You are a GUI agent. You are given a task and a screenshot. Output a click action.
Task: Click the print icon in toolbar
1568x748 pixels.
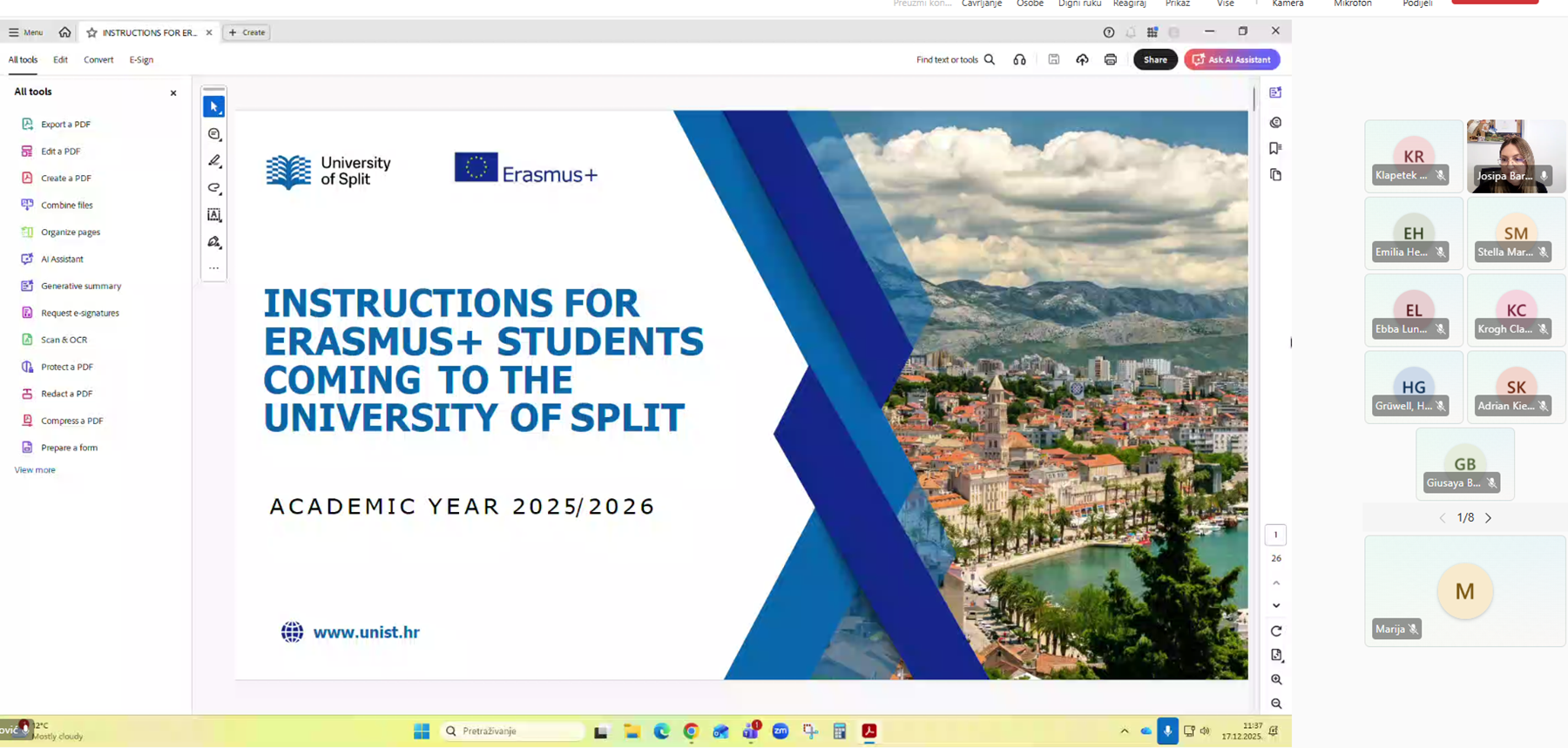(x=1110, y=60)
